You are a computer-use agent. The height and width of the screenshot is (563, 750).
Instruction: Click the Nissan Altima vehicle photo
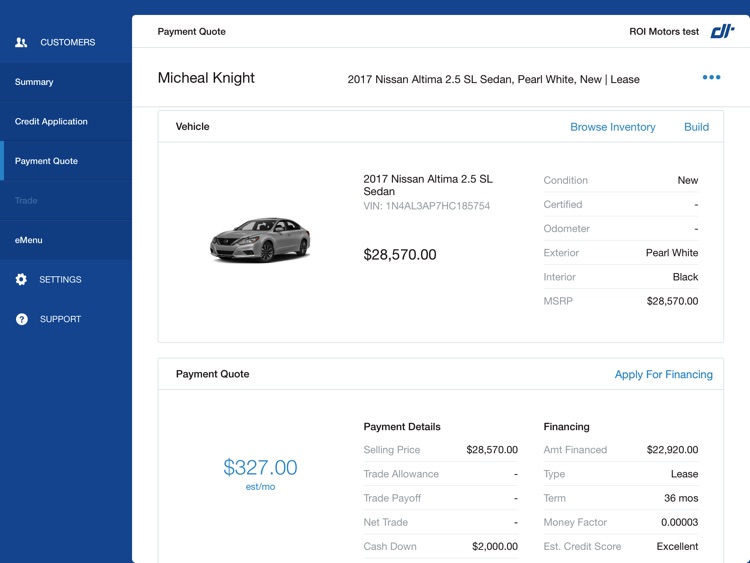(x=260, y=240)
